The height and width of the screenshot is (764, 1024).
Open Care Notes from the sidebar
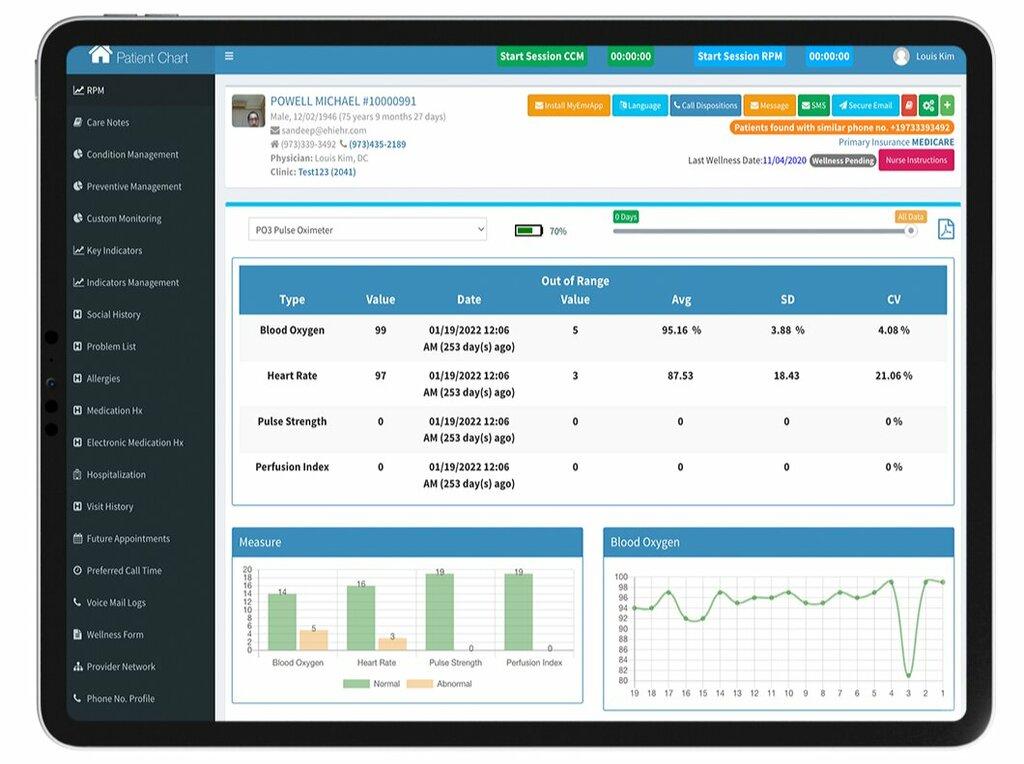(109, 122)
